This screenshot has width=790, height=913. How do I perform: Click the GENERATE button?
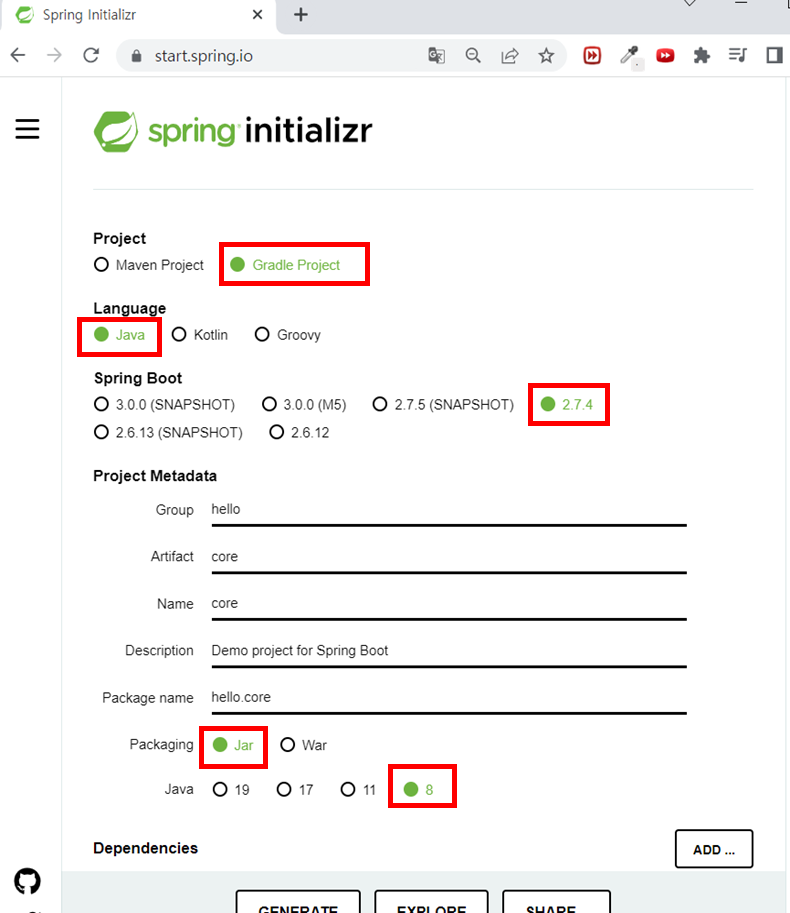click(298, 902)
